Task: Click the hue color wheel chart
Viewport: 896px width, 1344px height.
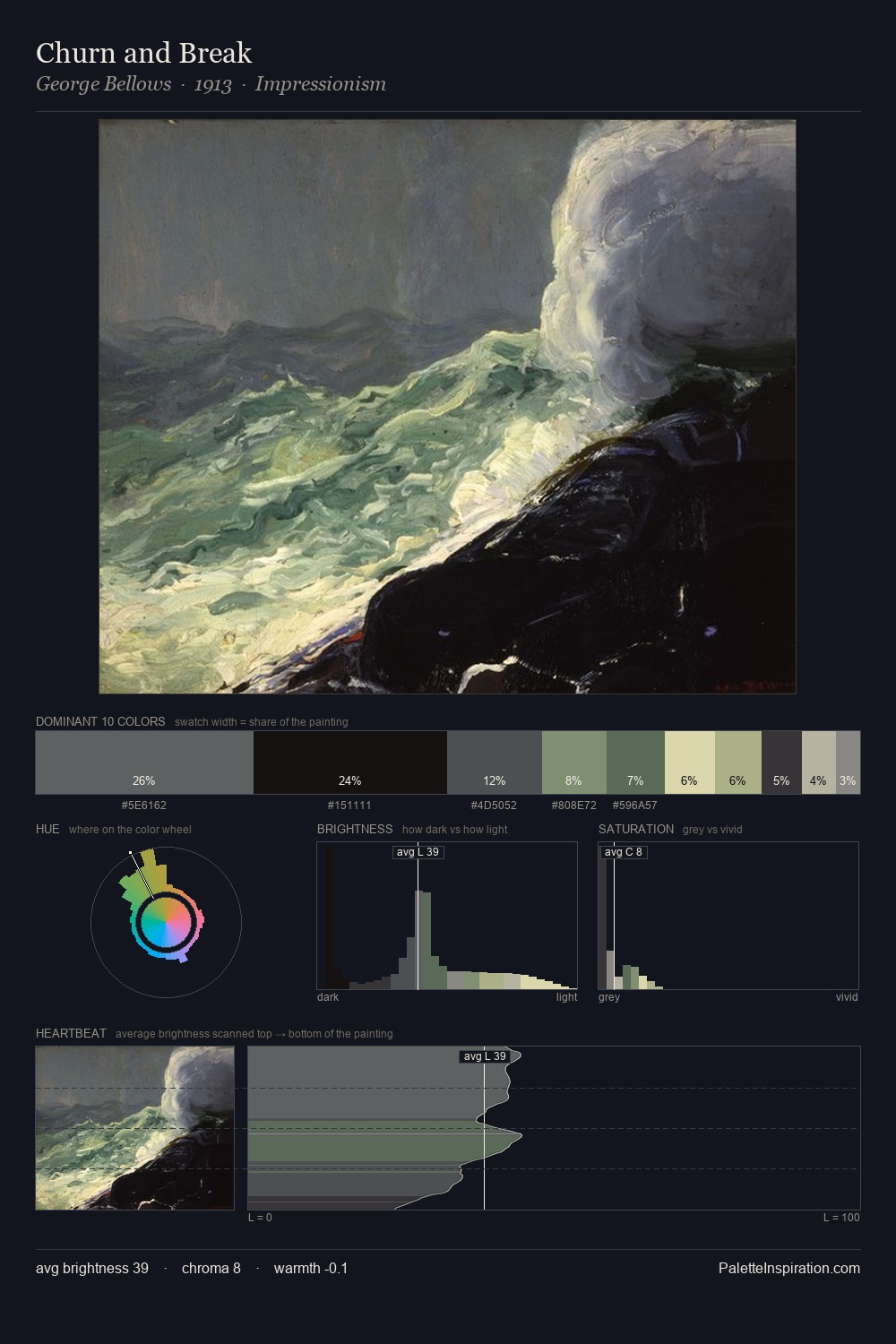Action: (166, 922)
